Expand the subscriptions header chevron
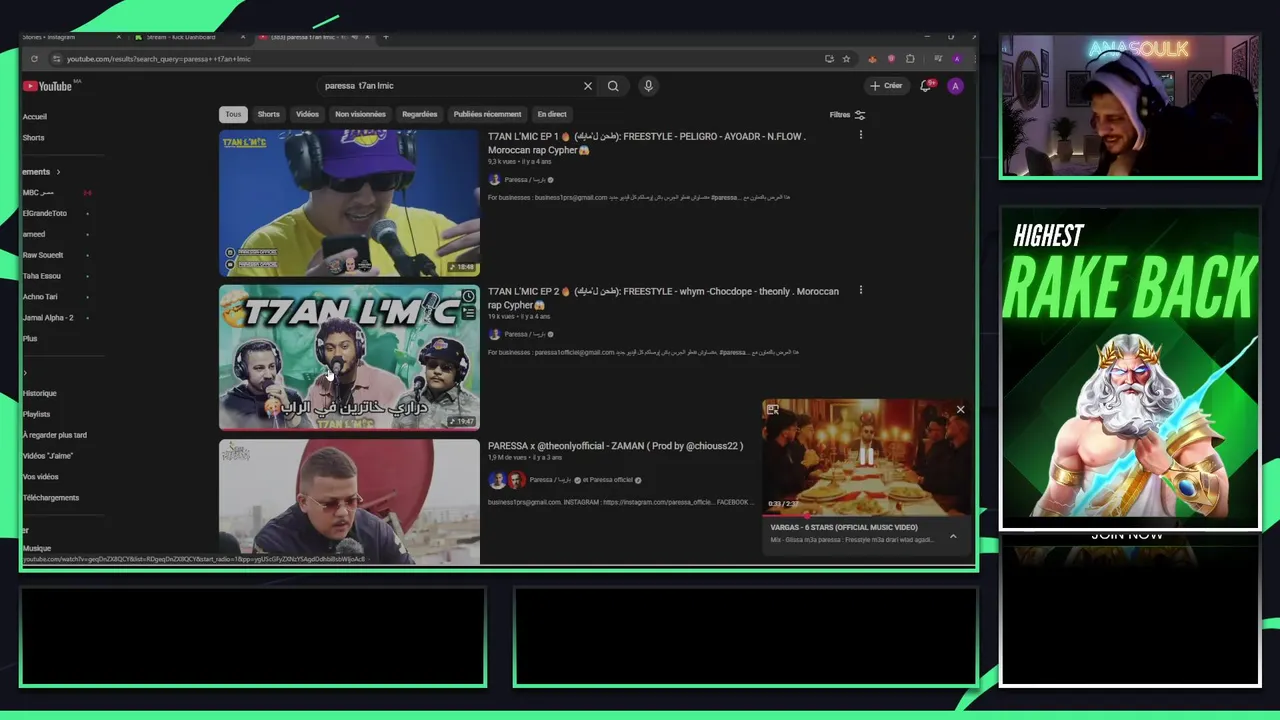The height and width of the screenshot is (720, 1280). point(58,172)
